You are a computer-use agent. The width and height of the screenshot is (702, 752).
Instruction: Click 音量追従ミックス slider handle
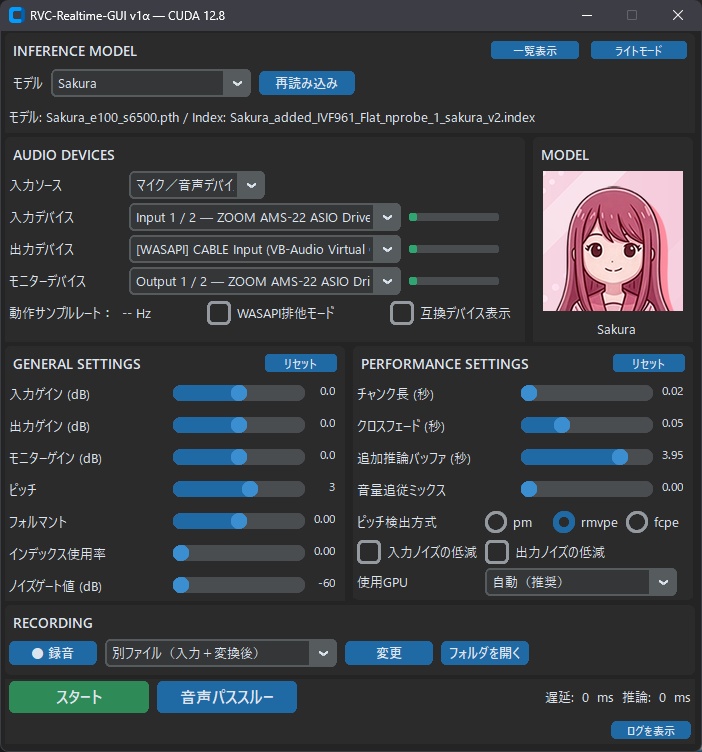529,489
